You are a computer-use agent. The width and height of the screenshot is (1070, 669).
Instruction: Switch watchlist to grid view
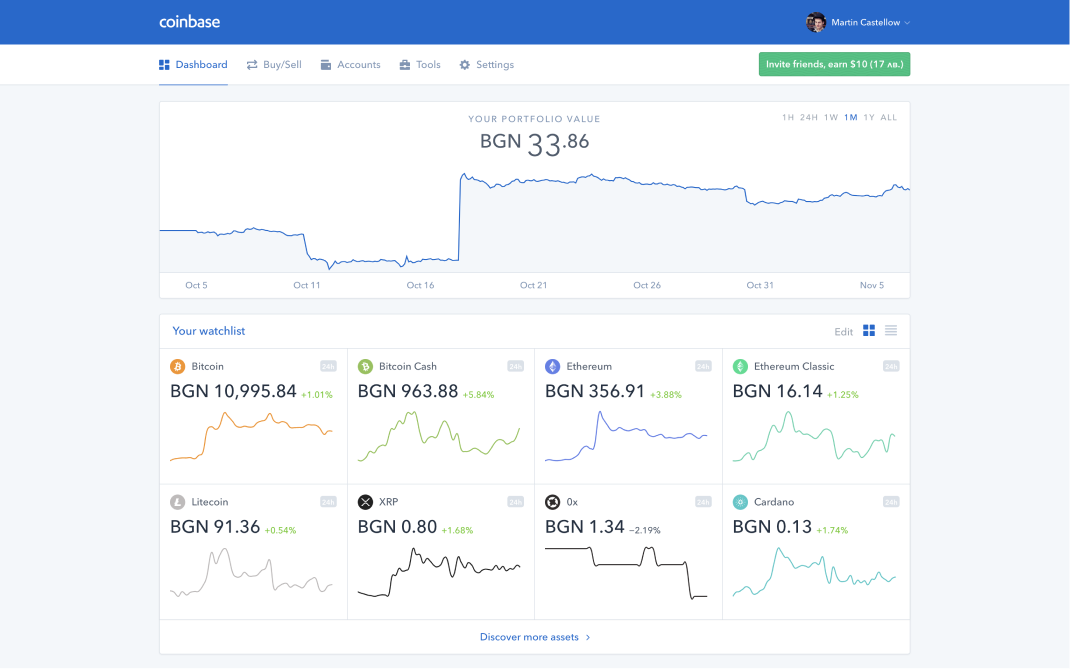point(869,330)
